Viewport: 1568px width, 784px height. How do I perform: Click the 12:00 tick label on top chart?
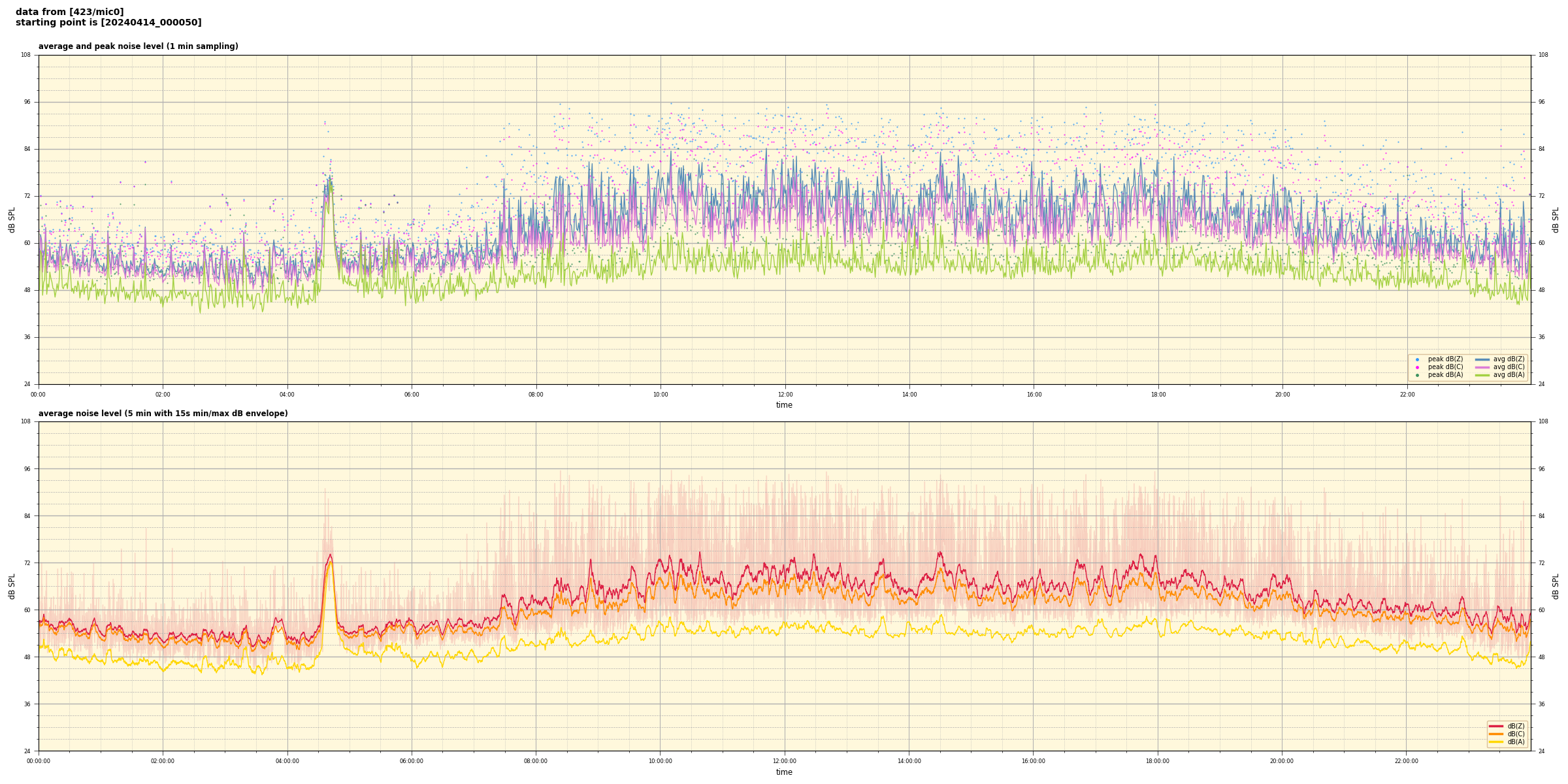(x=785, y=395)
